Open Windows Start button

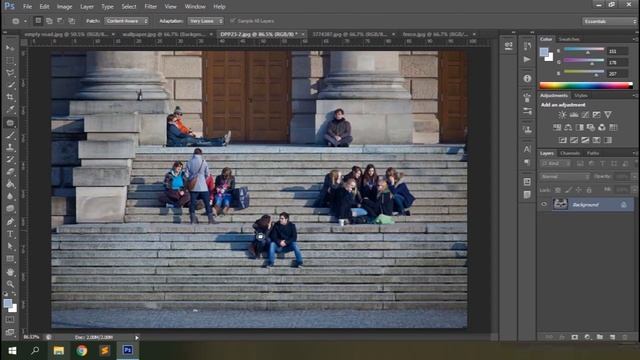[12, 351]
